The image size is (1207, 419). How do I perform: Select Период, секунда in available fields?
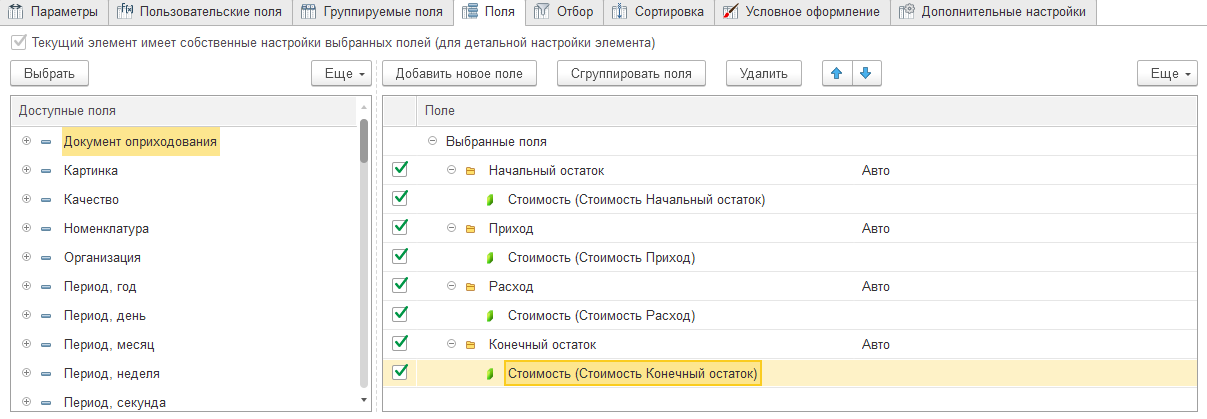point(115,402)
